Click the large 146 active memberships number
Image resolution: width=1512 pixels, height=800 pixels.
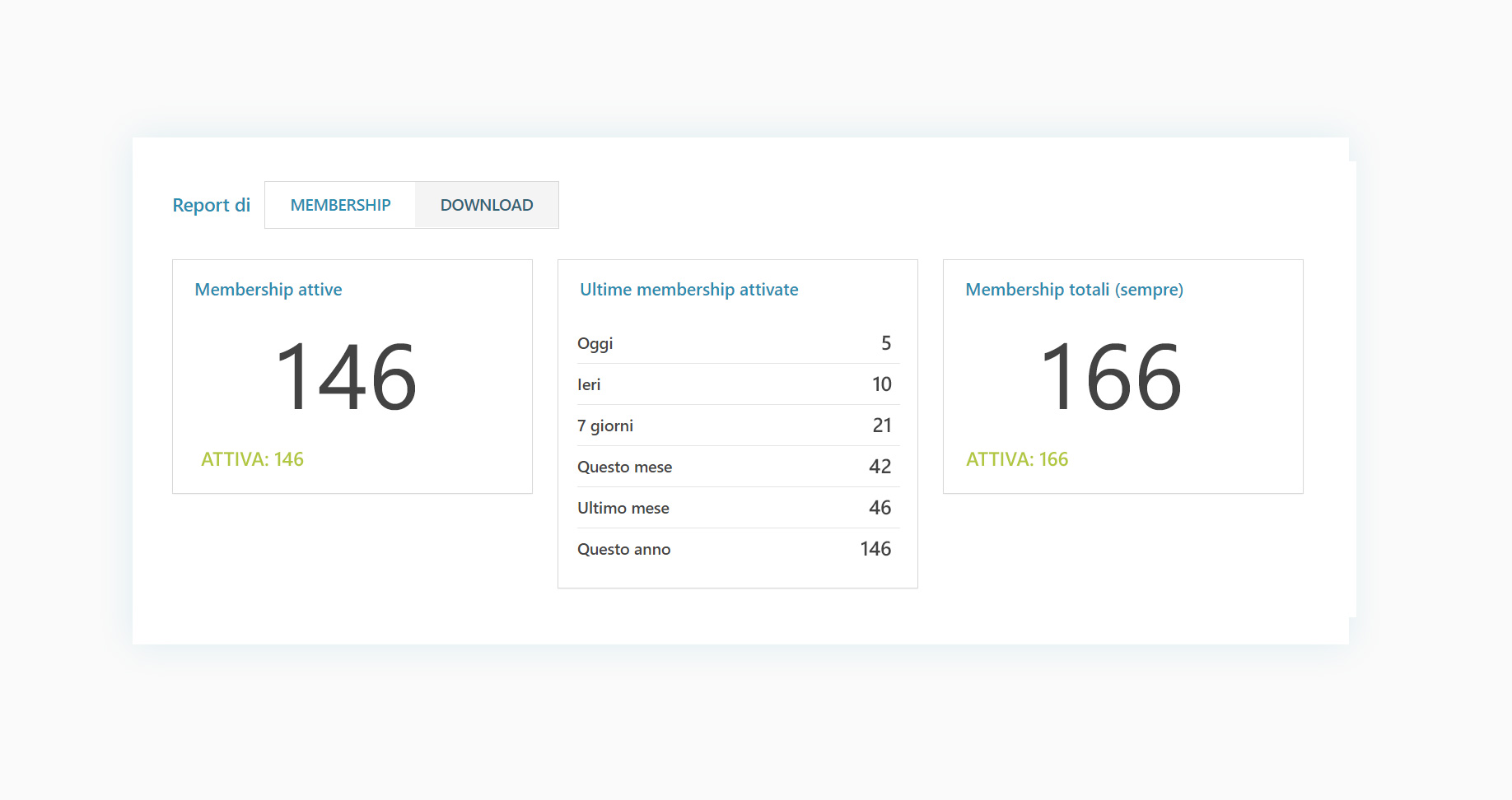tap(346, 377)
